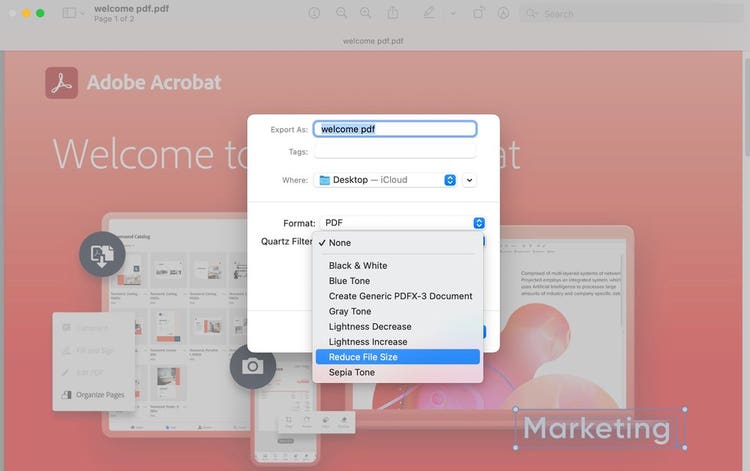Click the Zoom Out magnifier icon
This screenshot has height=471, width=750.
pos(342,13)
